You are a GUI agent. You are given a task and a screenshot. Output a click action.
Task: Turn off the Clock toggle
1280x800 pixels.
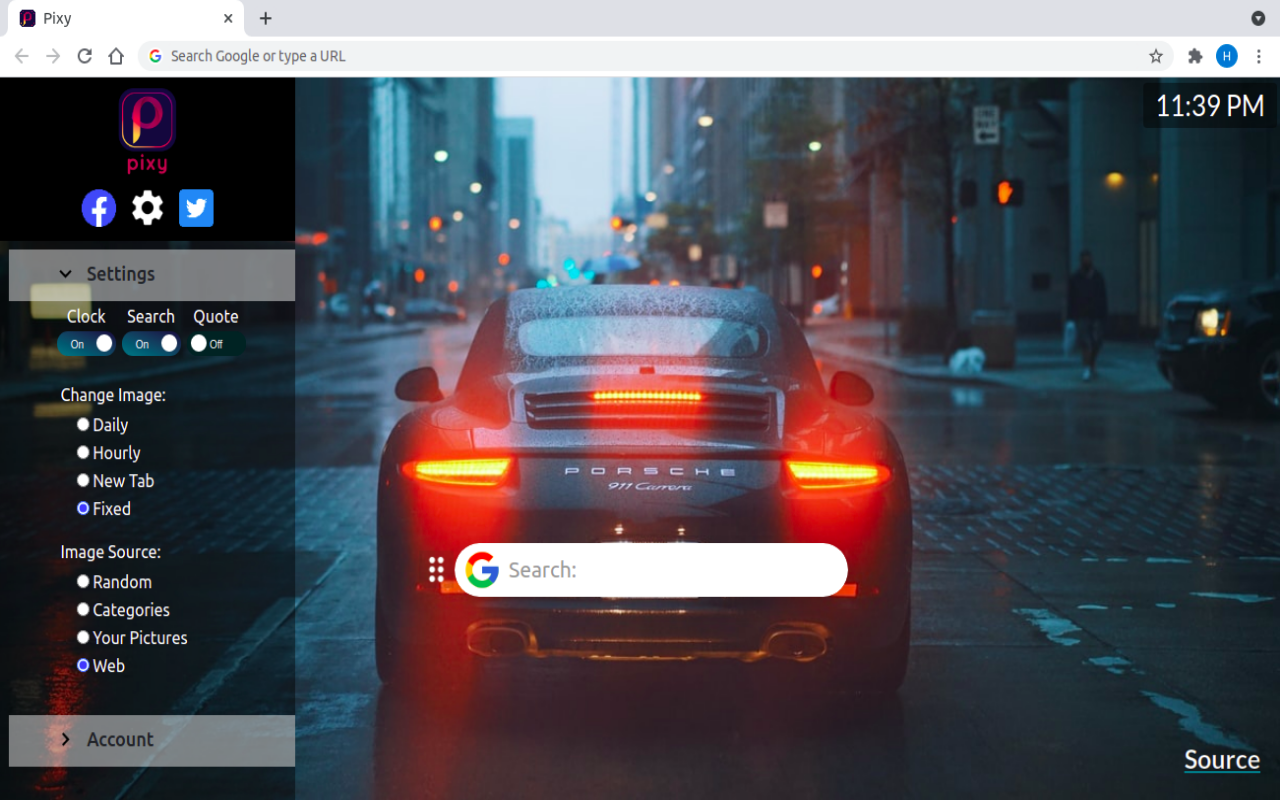[86, 343]
